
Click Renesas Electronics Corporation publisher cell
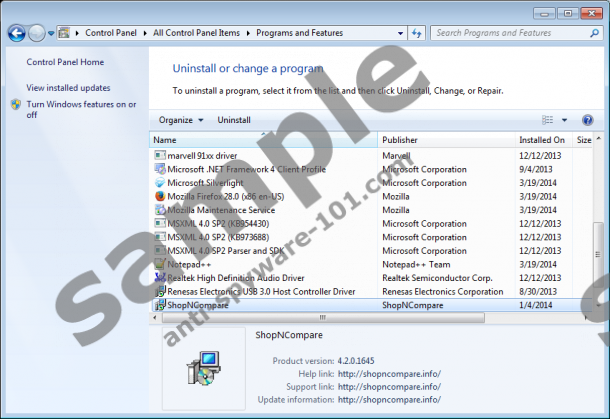443,291
